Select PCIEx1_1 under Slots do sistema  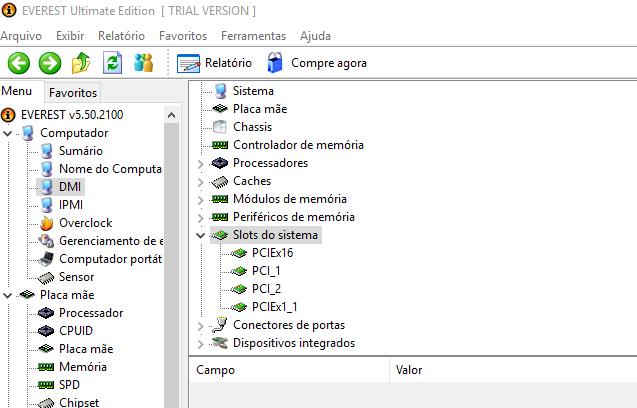(275, 307)
